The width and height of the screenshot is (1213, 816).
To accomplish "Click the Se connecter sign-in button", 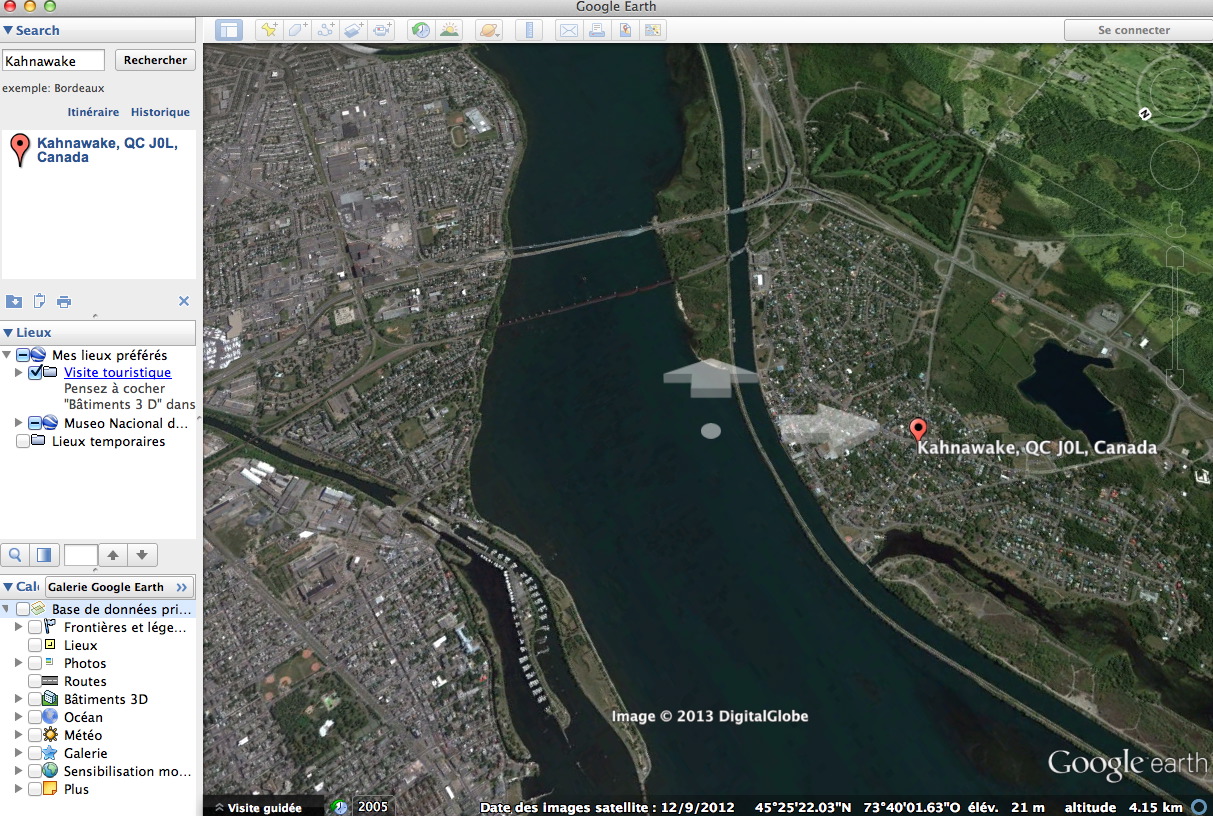I will (x=1134, y=30).
